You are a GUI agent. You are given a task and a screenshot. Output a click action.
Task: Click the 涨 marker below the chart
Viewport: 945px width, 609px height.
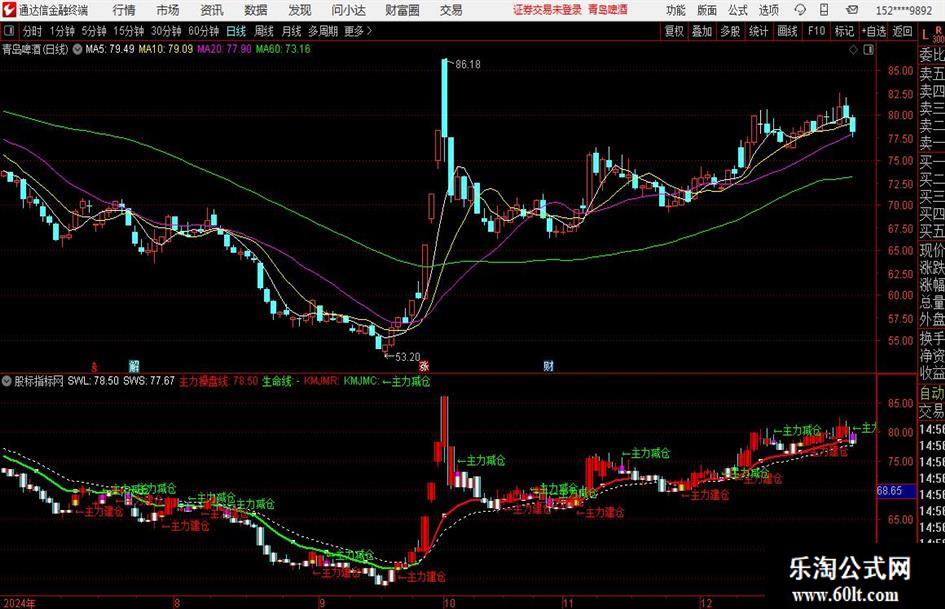424,365
